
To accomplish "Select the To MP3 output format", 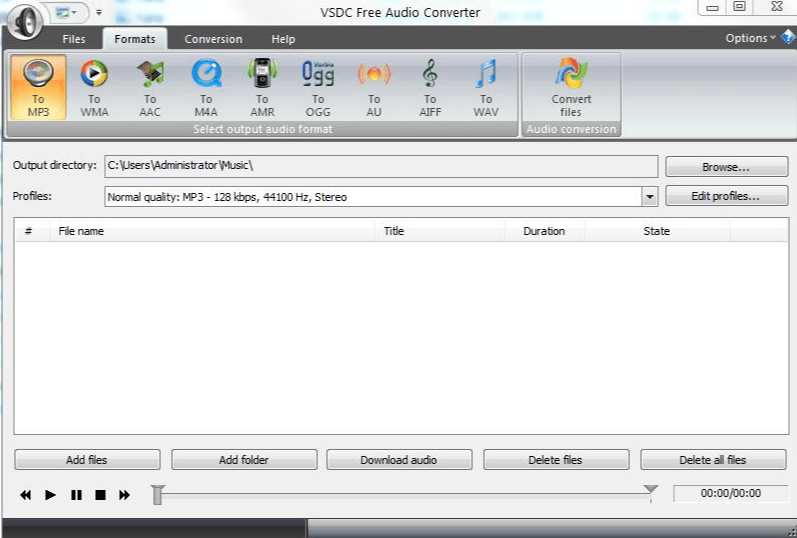I will point(38,87).
